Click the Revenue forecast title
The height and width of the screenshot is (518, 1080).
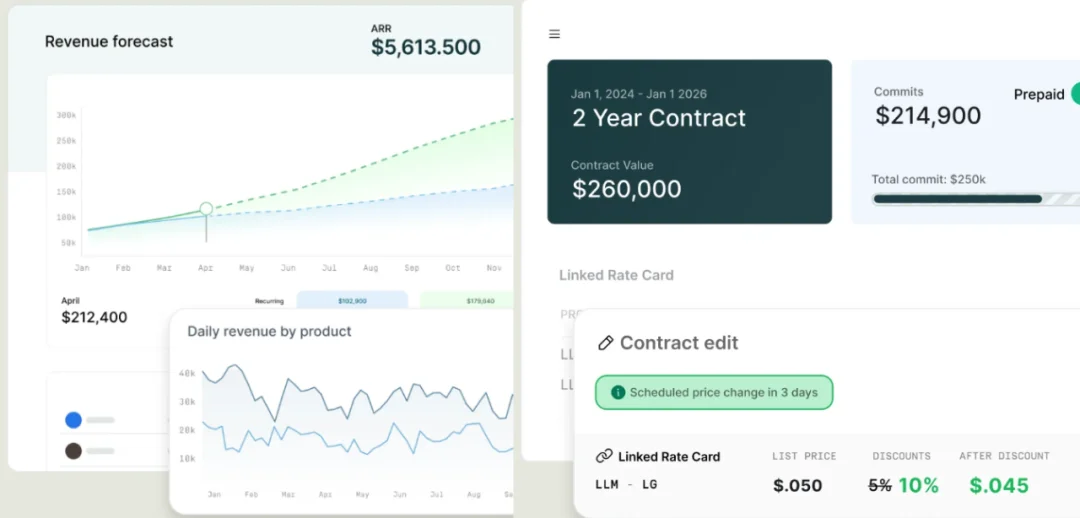(109, 41)
